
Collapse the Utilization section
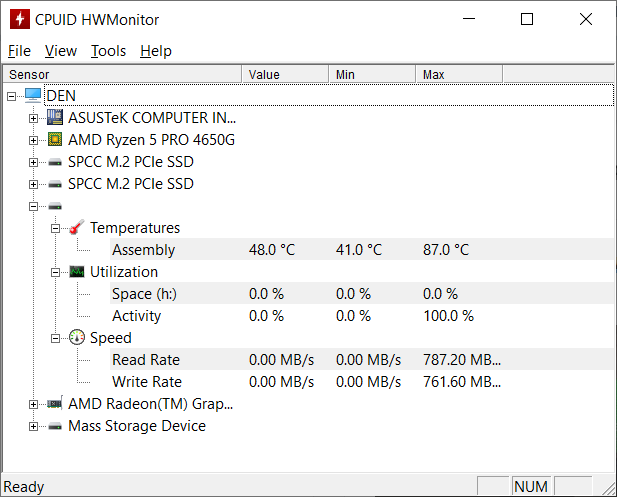click(x=55, y=272)
